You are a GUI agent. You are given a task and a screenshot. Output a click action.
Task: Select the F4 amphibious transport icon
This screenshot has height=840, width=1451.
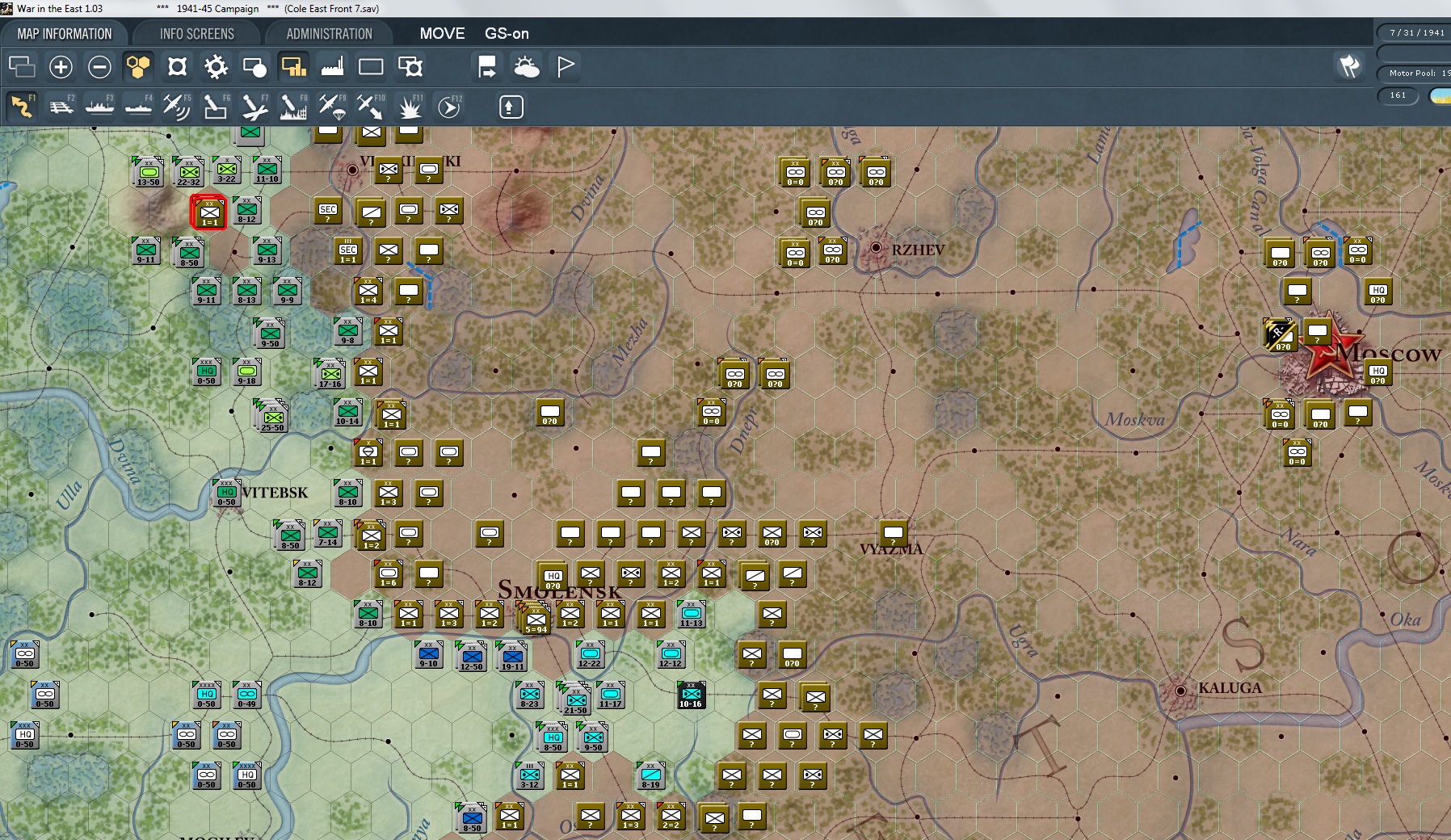[138, 107]
